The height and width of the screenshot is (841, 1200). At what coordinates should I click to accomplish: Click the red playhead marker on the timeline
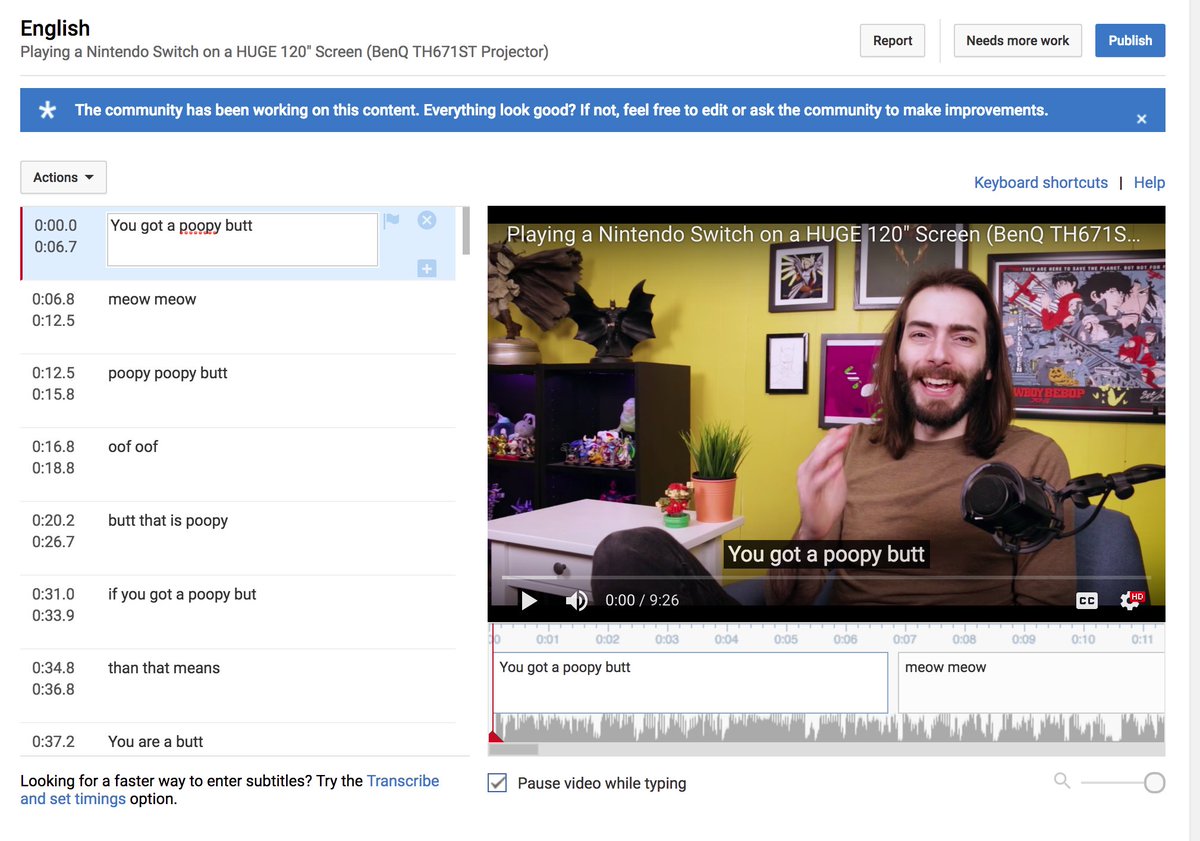point(494,736)
